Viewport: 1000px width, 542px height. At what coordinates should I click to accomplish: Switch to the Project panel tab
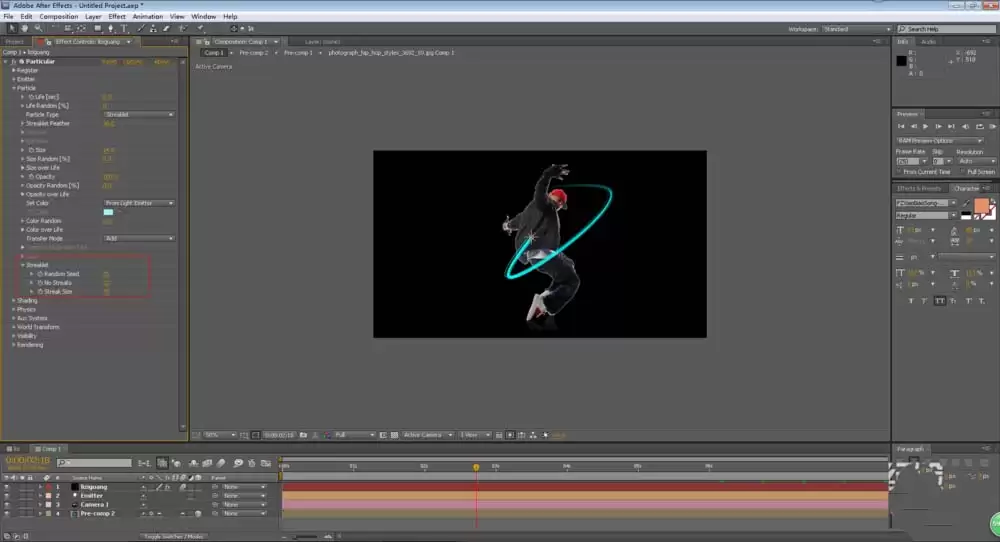point(14,41)
